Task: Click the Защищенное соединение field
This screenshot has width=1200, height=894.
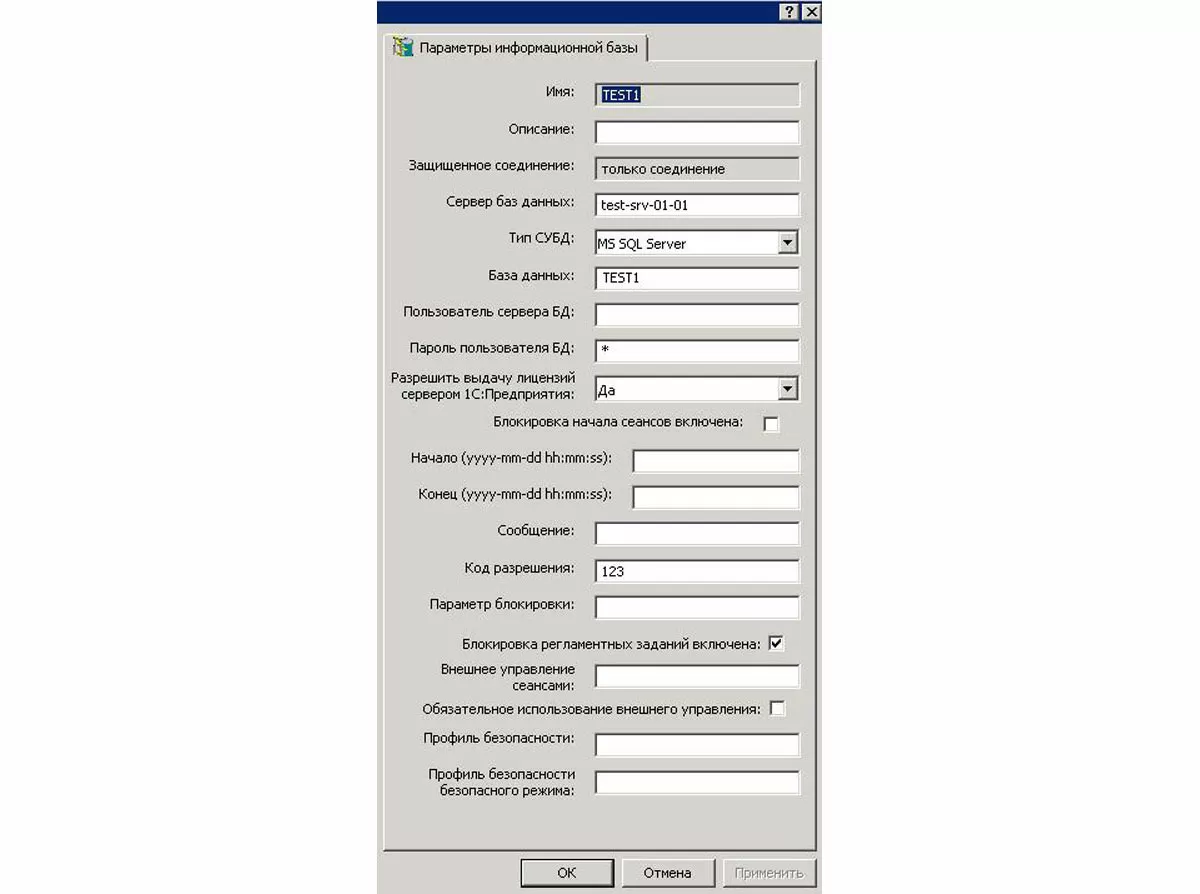Action: pos(697,169)
